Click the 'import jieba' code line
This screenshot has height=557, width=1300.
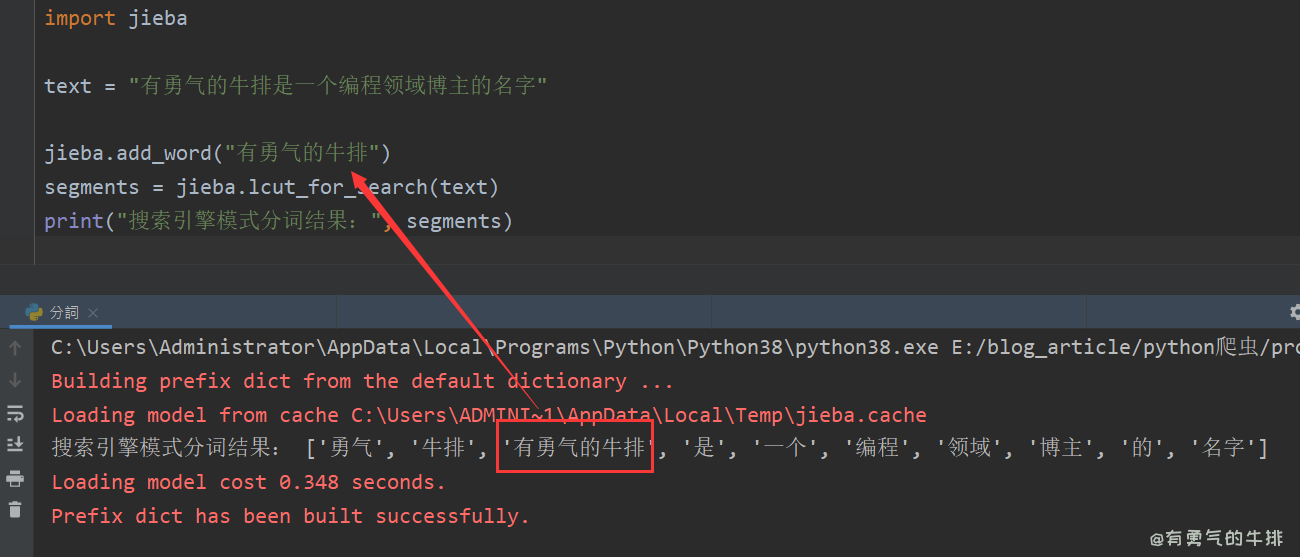tap(115, 18)
